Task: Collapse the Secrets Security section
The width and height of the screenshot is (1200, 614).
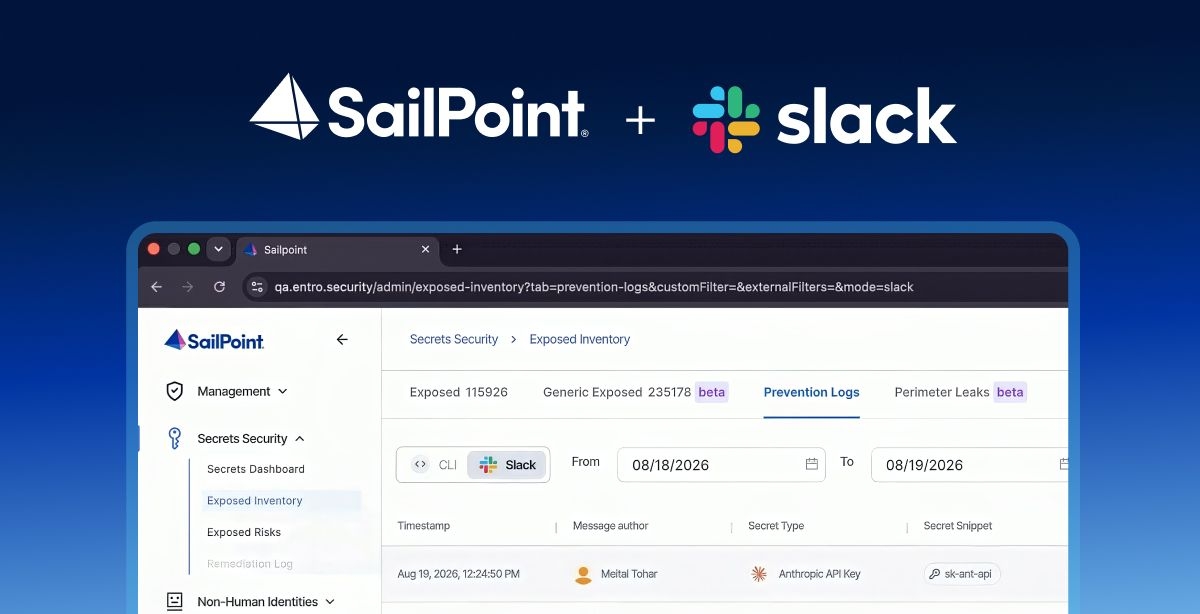Action: click(250, 438)
